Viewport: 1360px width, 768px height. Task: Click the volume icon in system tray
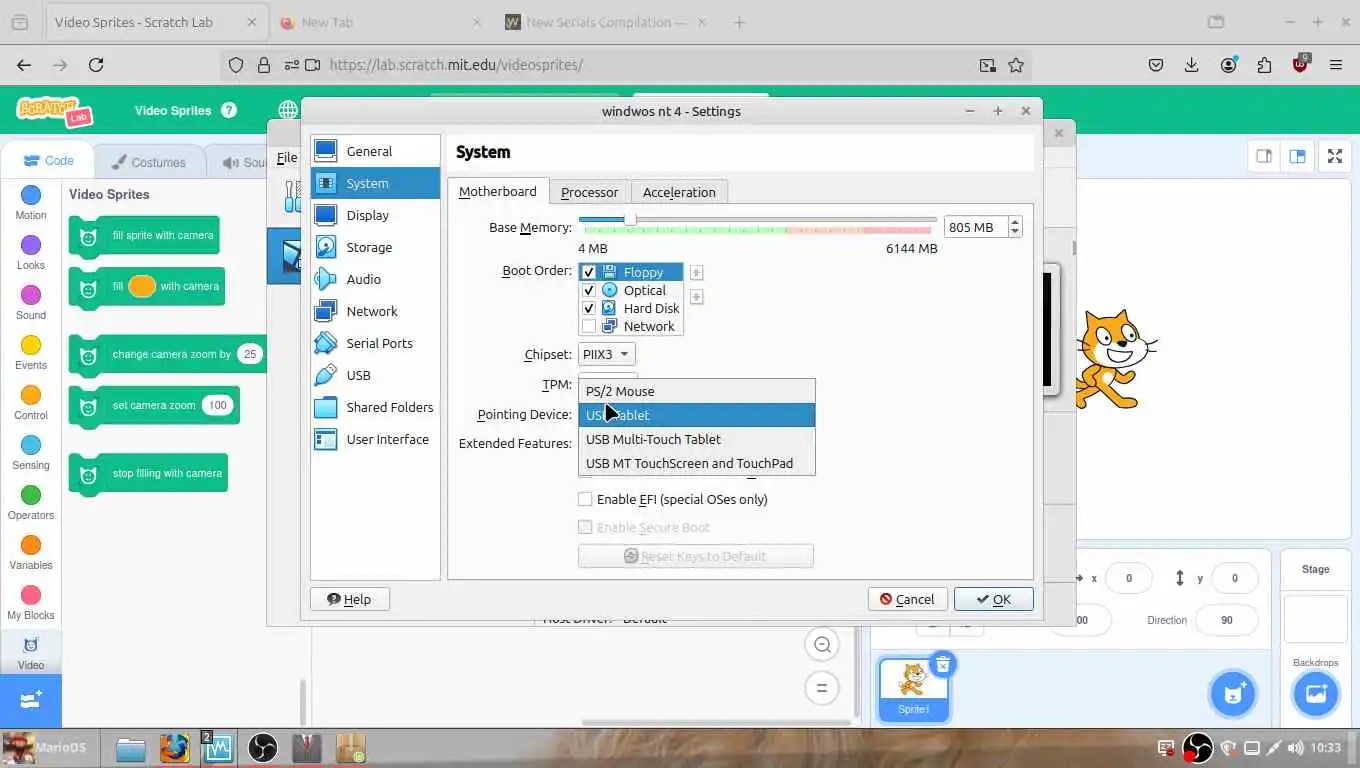pos(1296,748)
